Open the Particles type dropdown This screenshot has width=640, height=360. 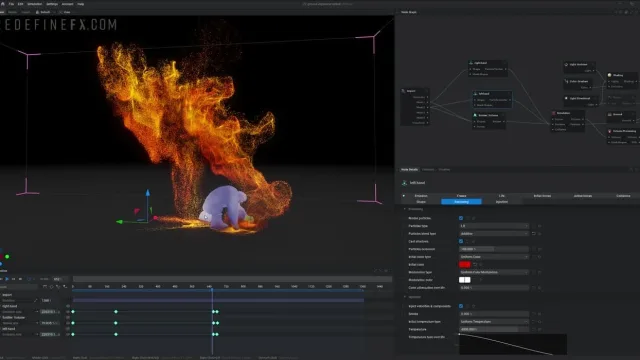tap(494, 226)
